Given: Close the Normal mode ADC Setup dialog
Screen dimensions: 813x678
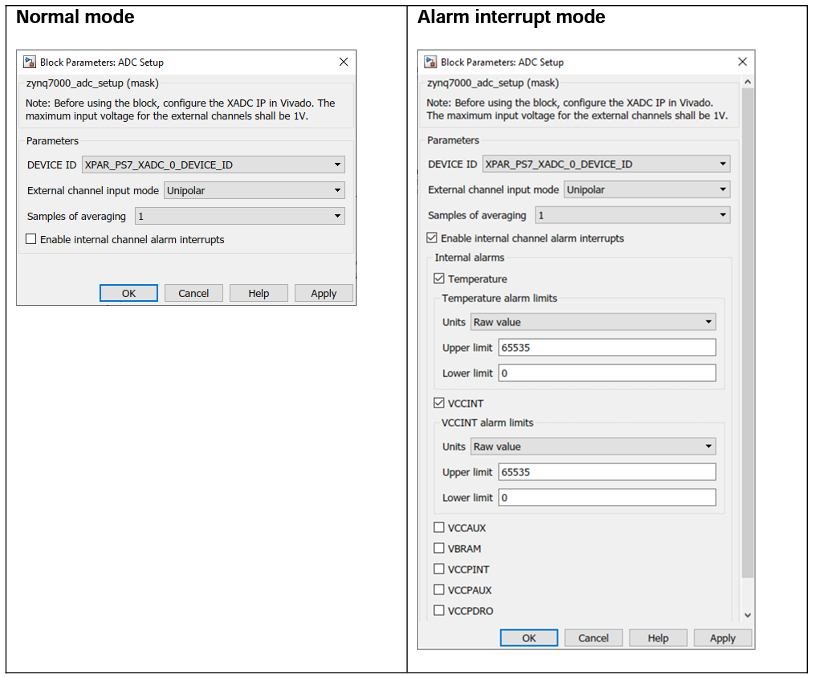Looking at the screenshot, I should [x=343, y=62].
